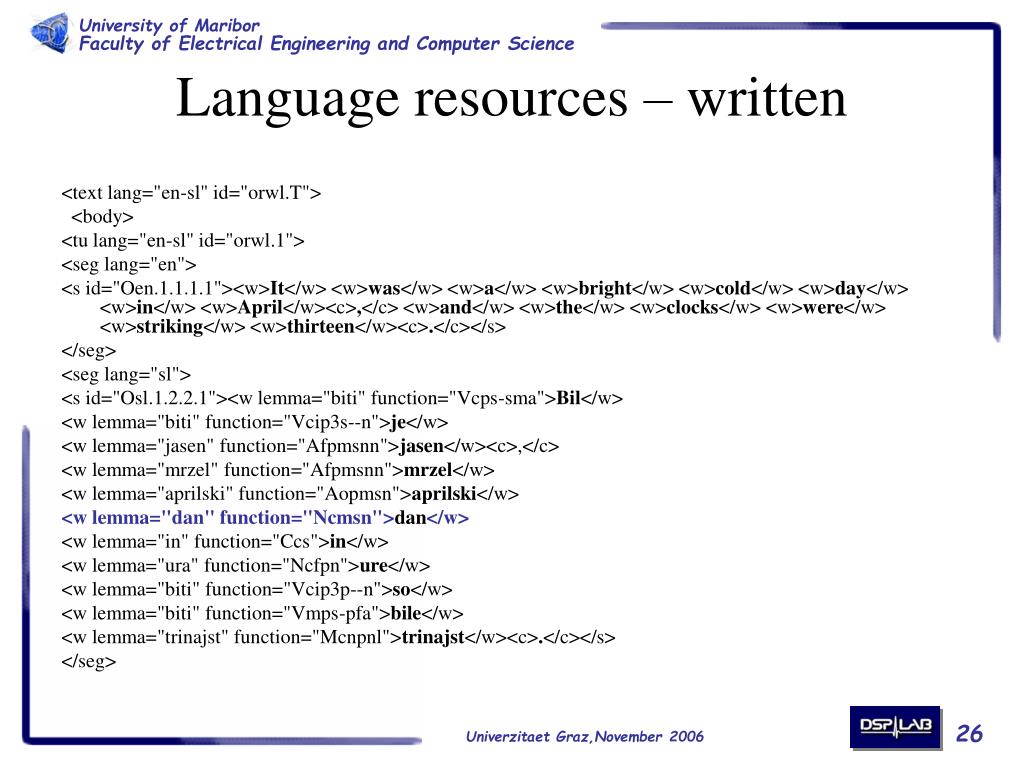Image resolution: width=1024 pixels, height=768 pixels.
Task: Click the bold word 'thirteen' in English sentence
Action: (321, 327)
